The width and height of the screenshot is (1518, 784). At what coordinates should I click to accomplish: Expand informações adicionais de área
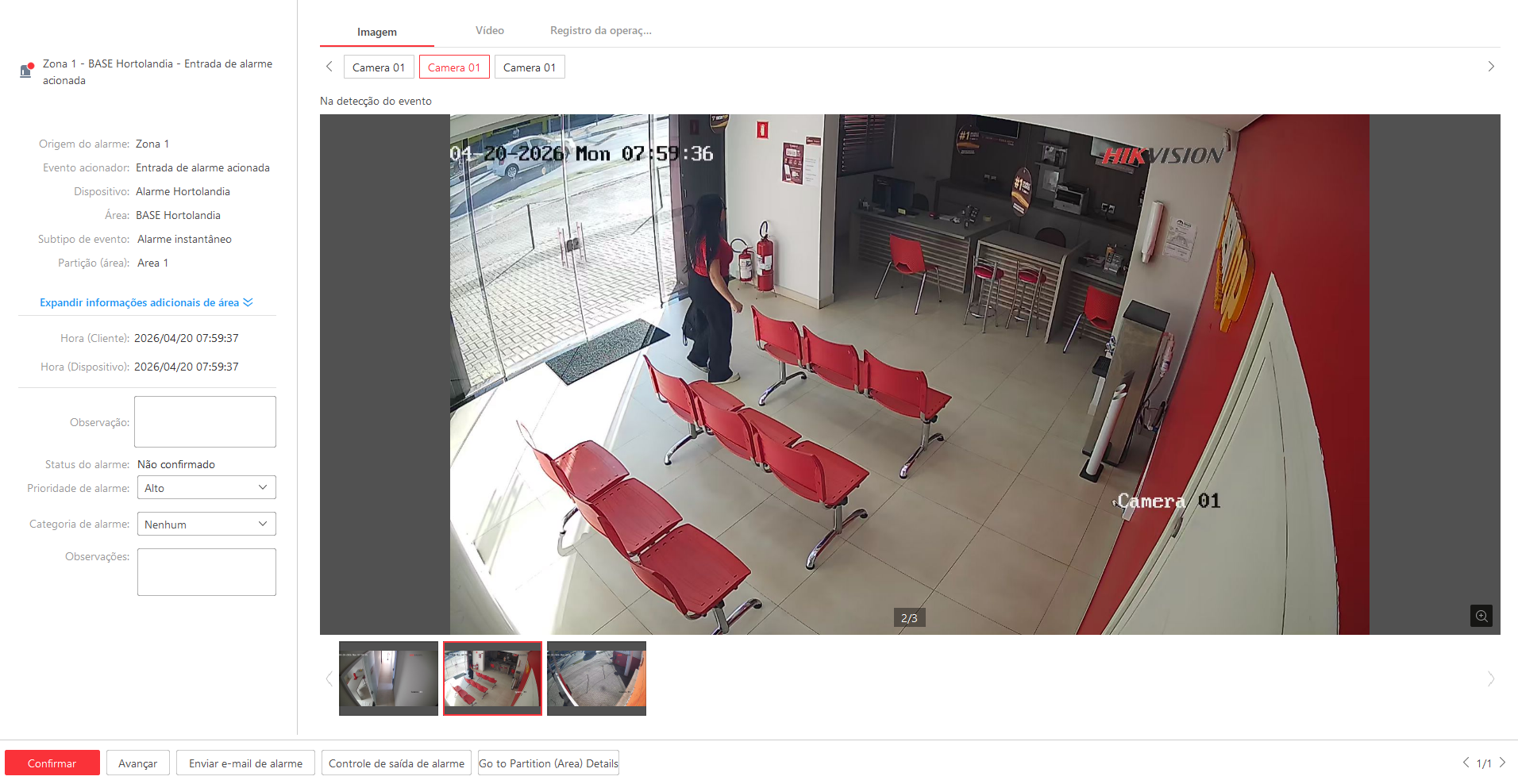[x=146, y=302]
